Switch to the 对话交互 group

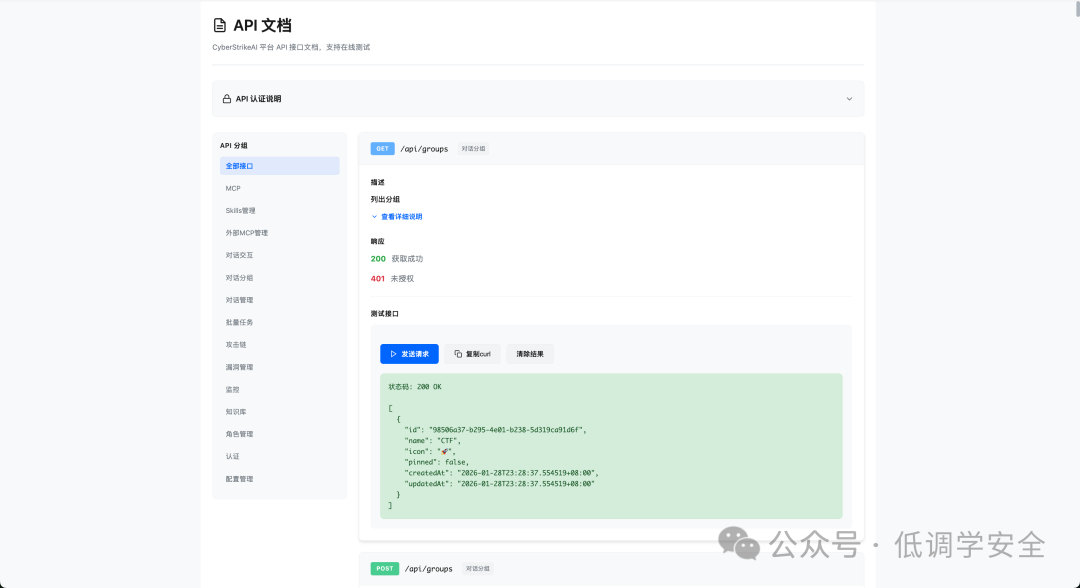280,255
